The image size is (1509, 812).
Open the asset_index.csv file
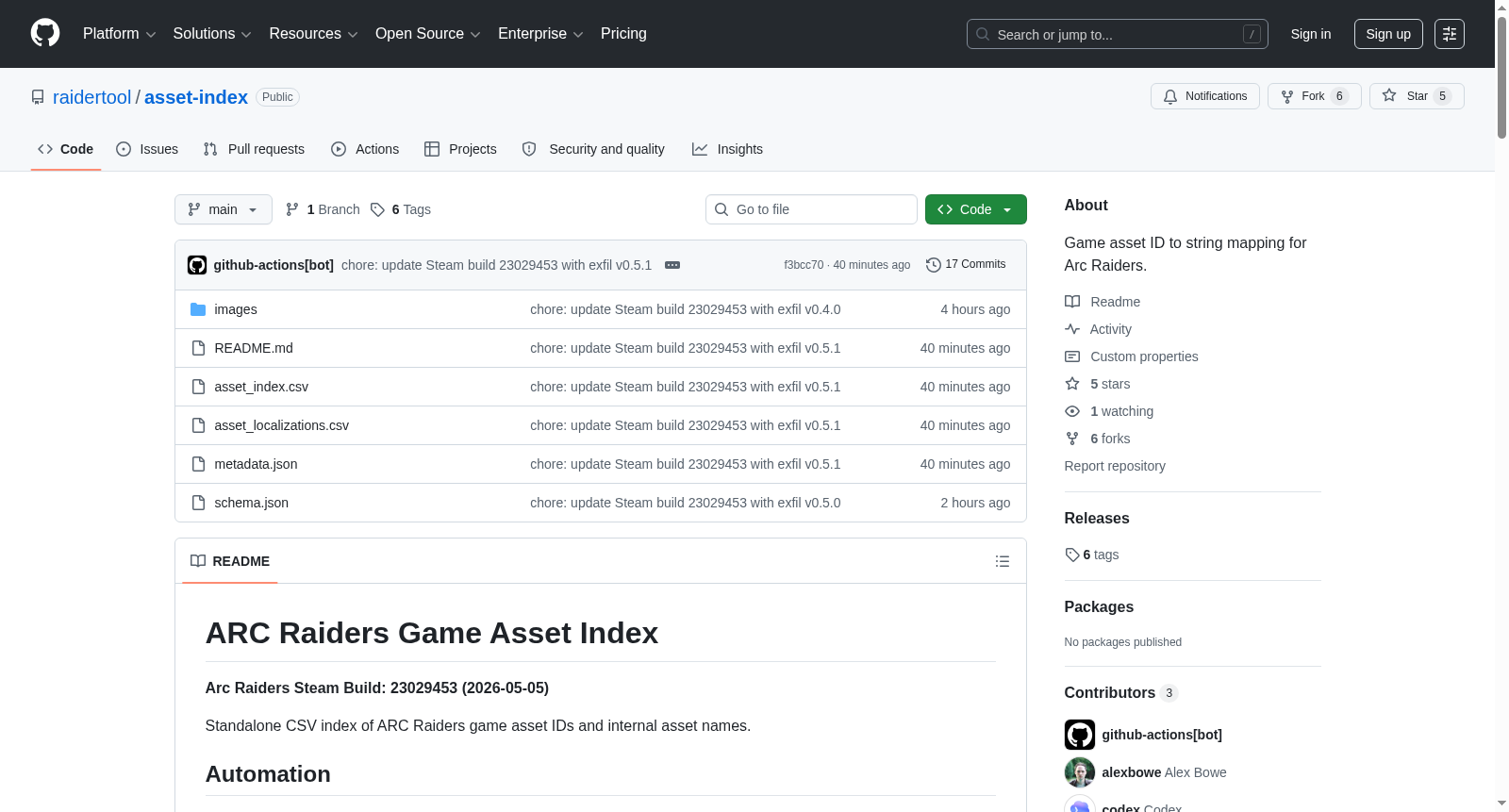pyautogui.click(x=261, y=387)
